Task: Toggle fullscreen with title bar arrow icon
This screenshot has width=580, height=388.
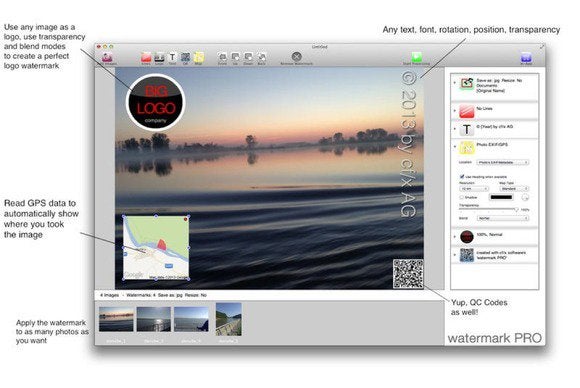Action: click(542, 47)
